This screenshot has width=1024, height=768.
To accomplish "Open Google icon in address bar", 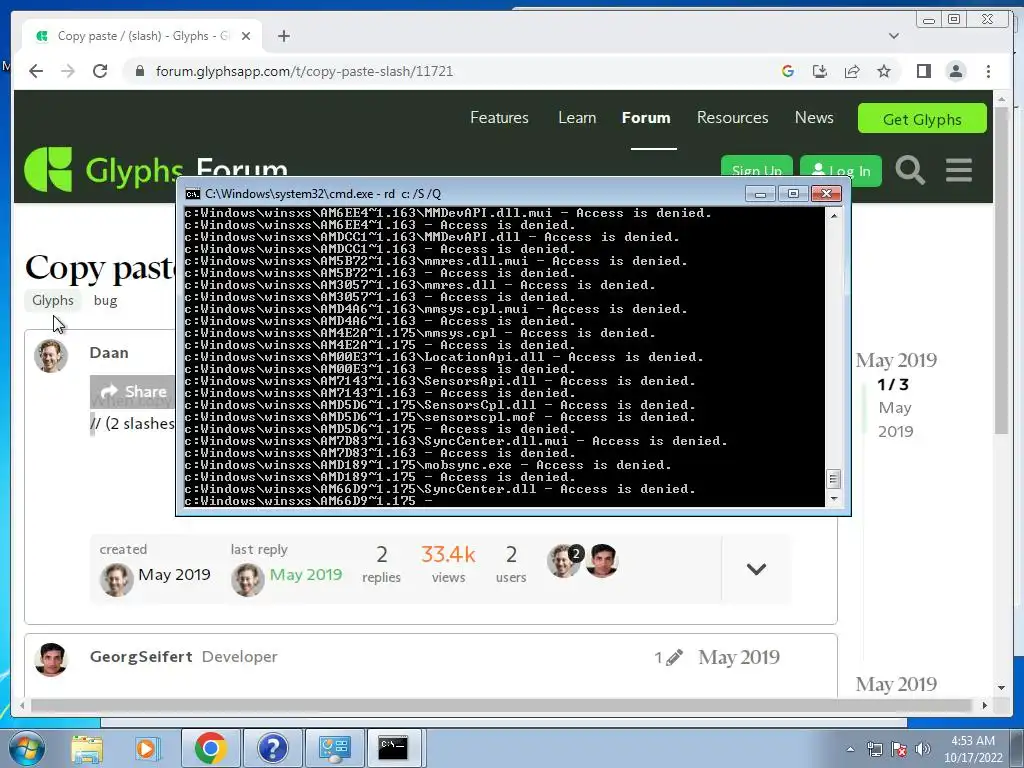I will 788,71.
